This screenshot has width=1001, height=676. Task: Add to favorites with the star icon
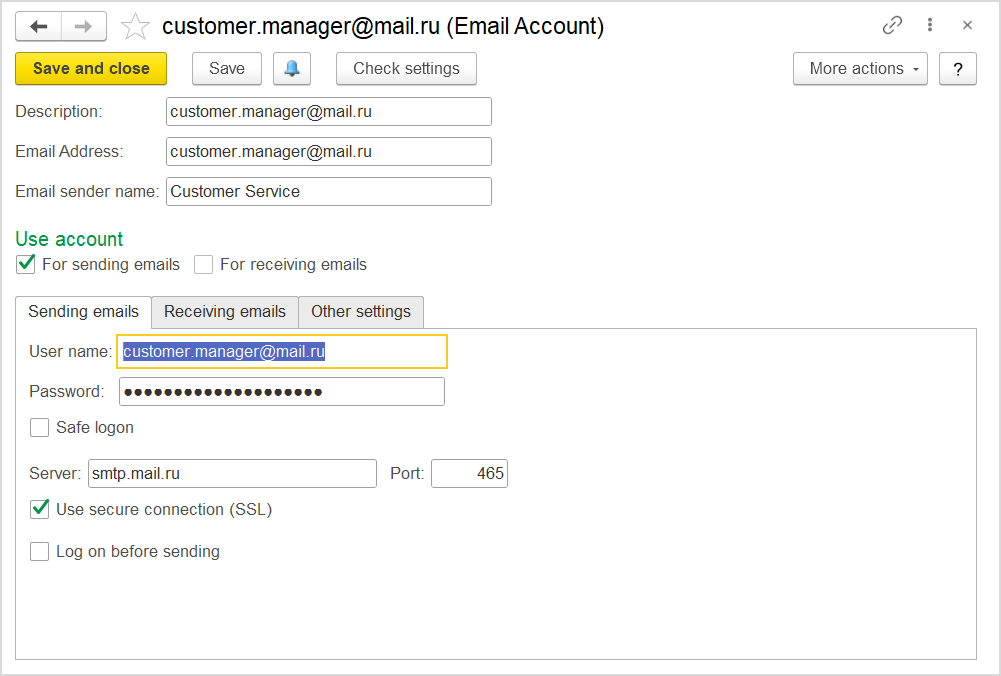[135, 27]
